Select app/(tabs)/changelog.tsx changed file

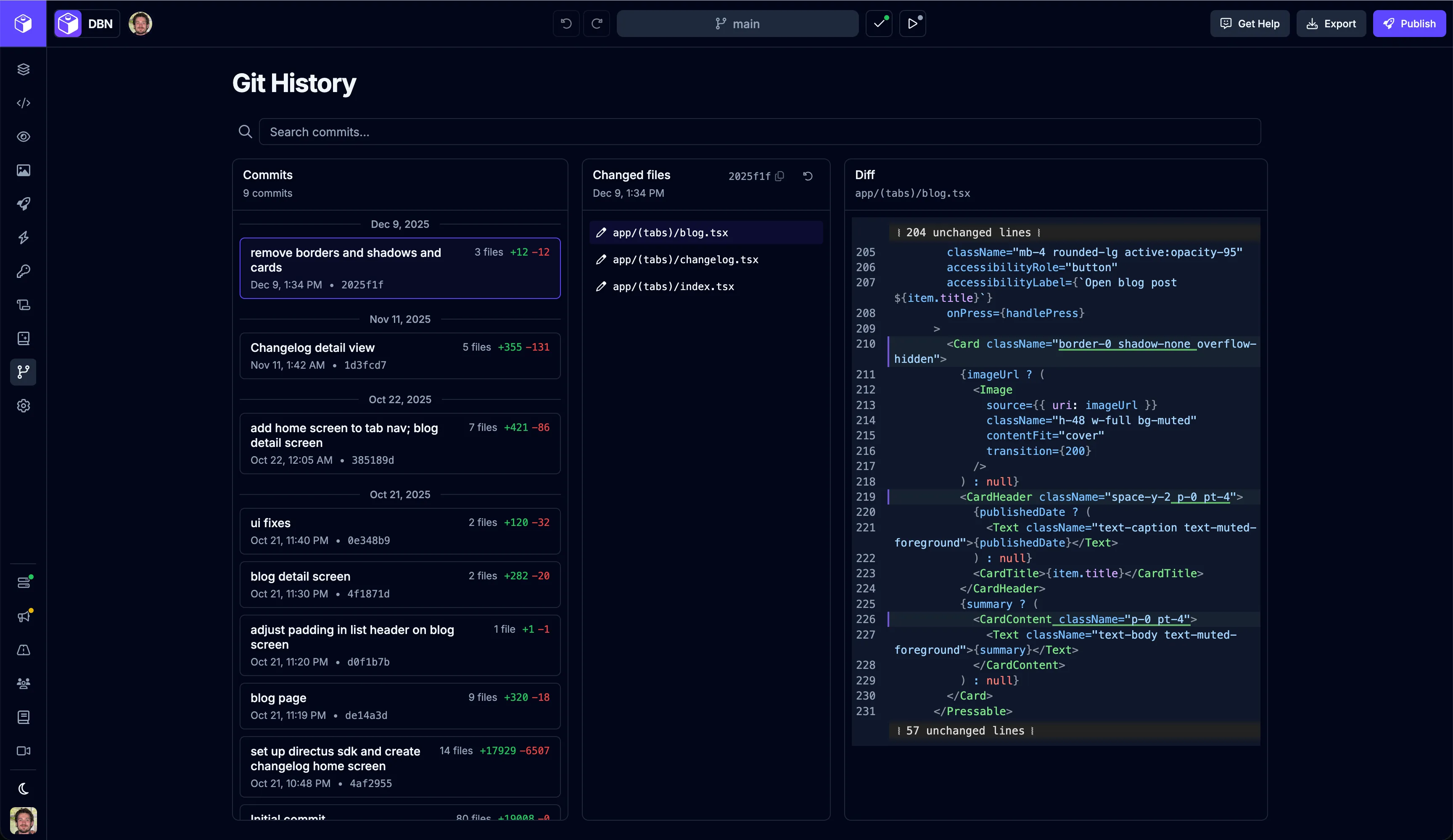(685, 259)
